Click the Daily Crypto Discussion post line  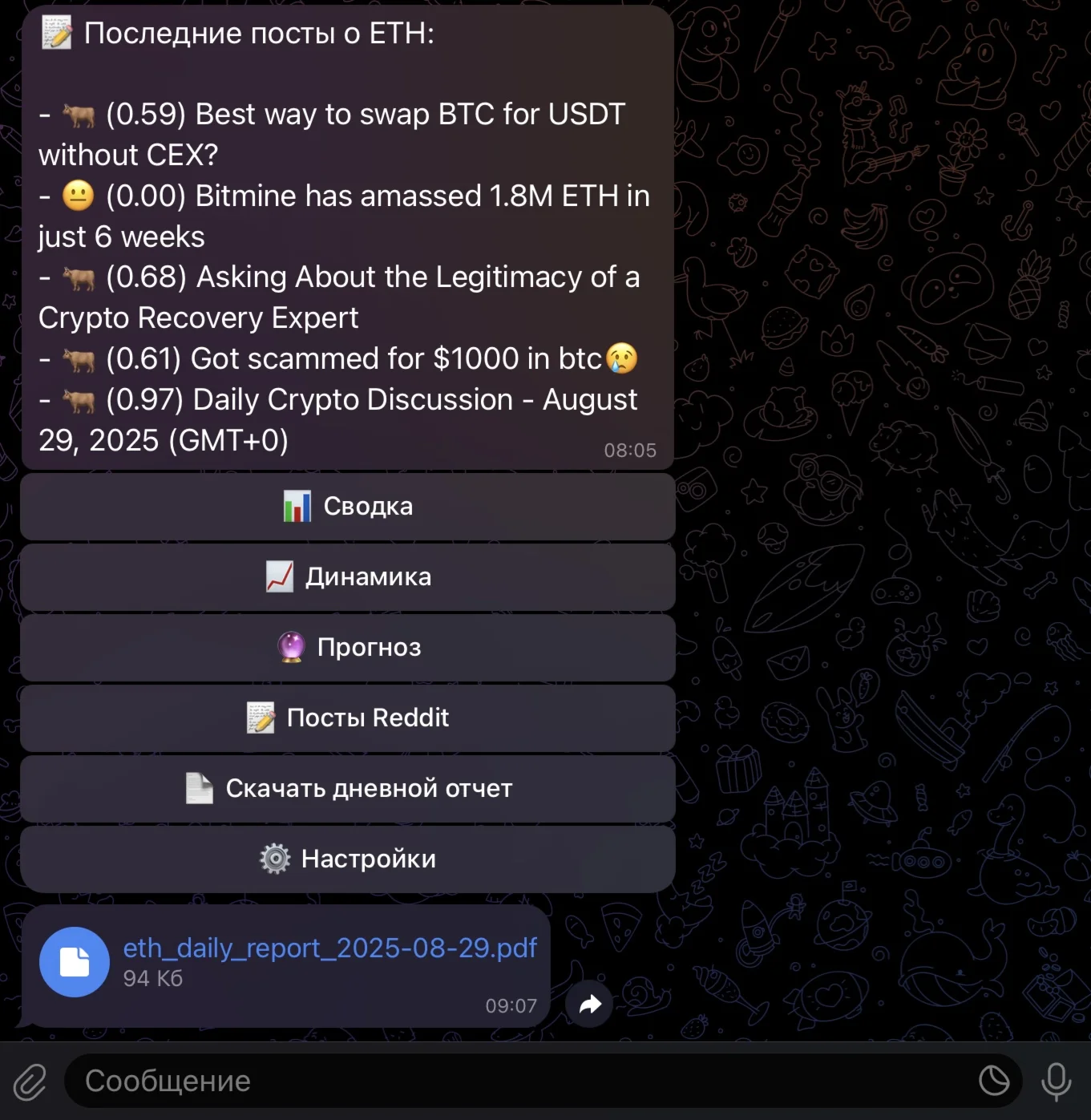tap(337, 420)
